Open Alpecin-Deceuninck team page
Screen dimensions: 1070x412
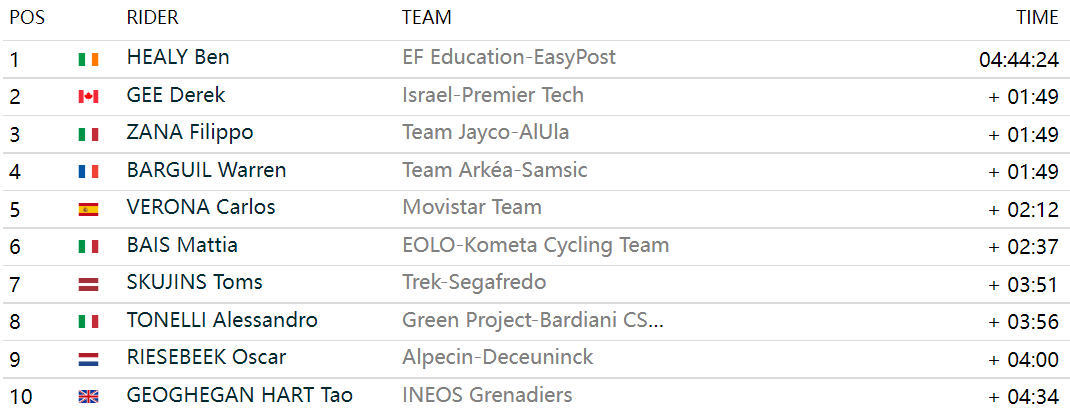(x=498, y=357)
